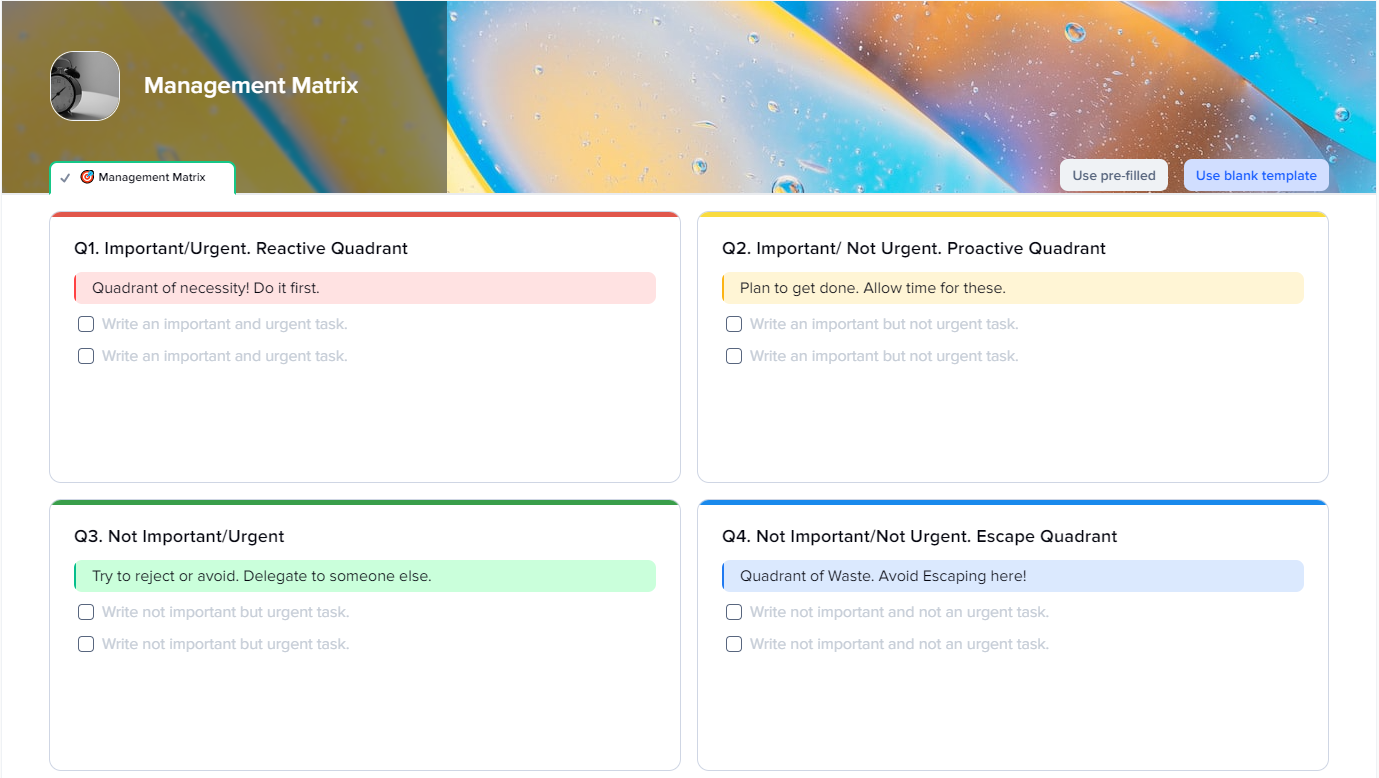Click the first Q2 task placeholder text field

pyautogui.click(x=884, y=324)
